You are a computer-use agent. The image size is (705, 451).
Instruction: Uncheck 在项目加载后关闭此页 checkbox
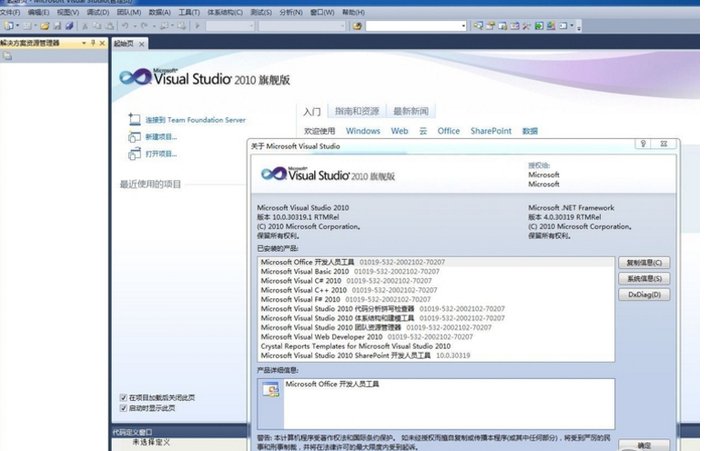(x=123, y=397)
